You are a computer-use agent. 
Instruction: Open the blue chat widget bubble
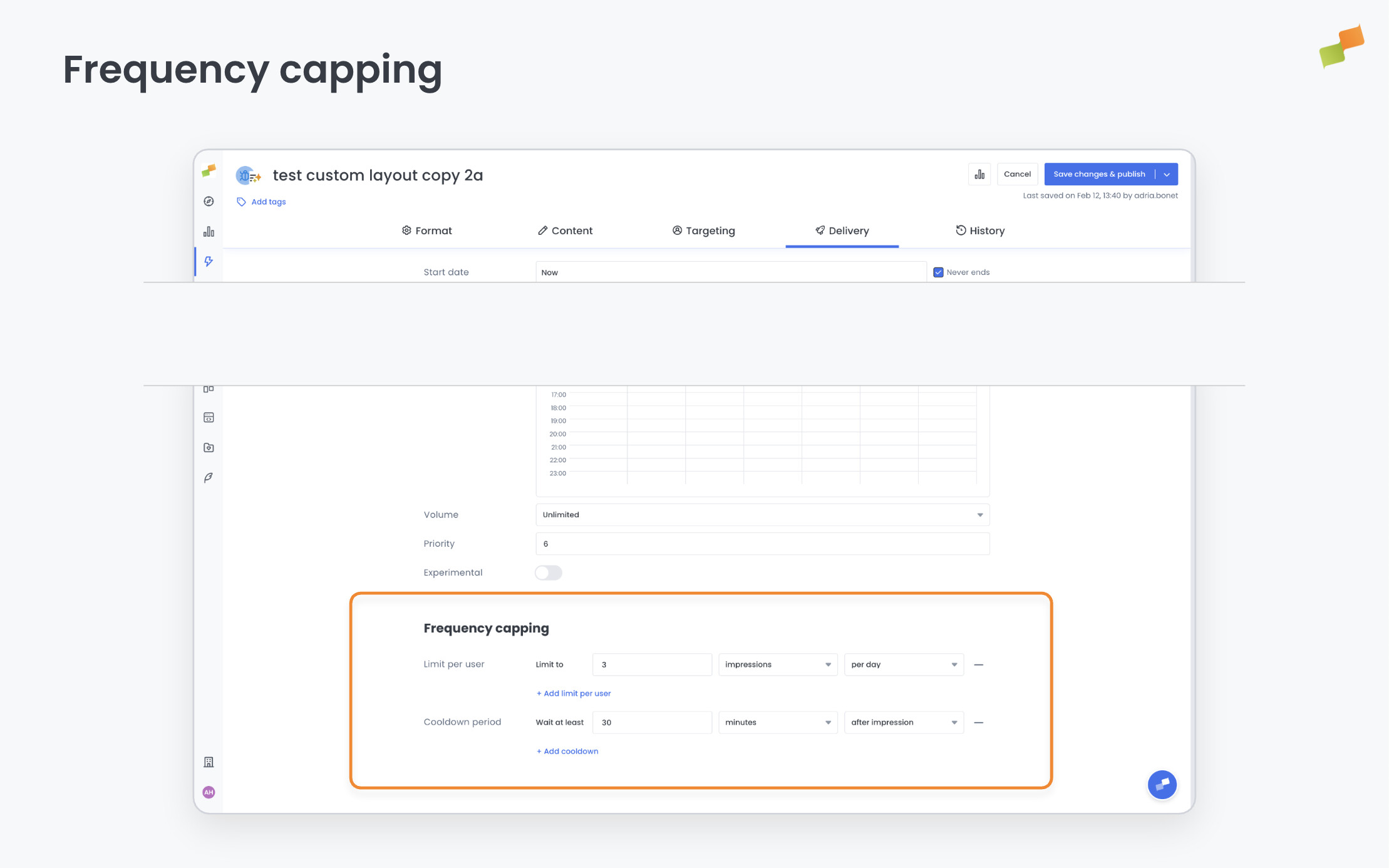click(1162, 785)
